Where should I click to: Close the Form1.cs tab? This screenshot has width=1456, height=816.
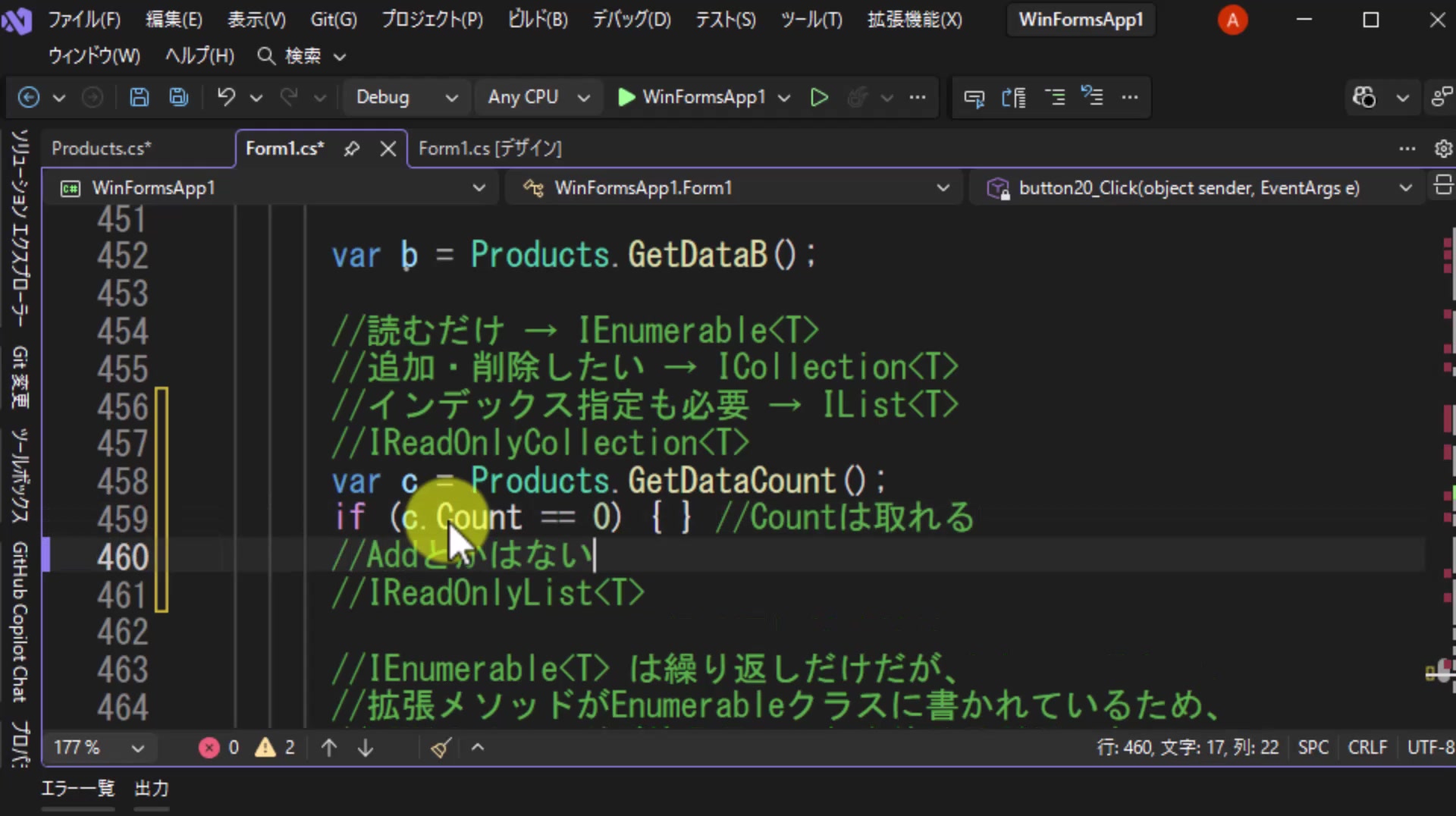[x=388, y=149]
